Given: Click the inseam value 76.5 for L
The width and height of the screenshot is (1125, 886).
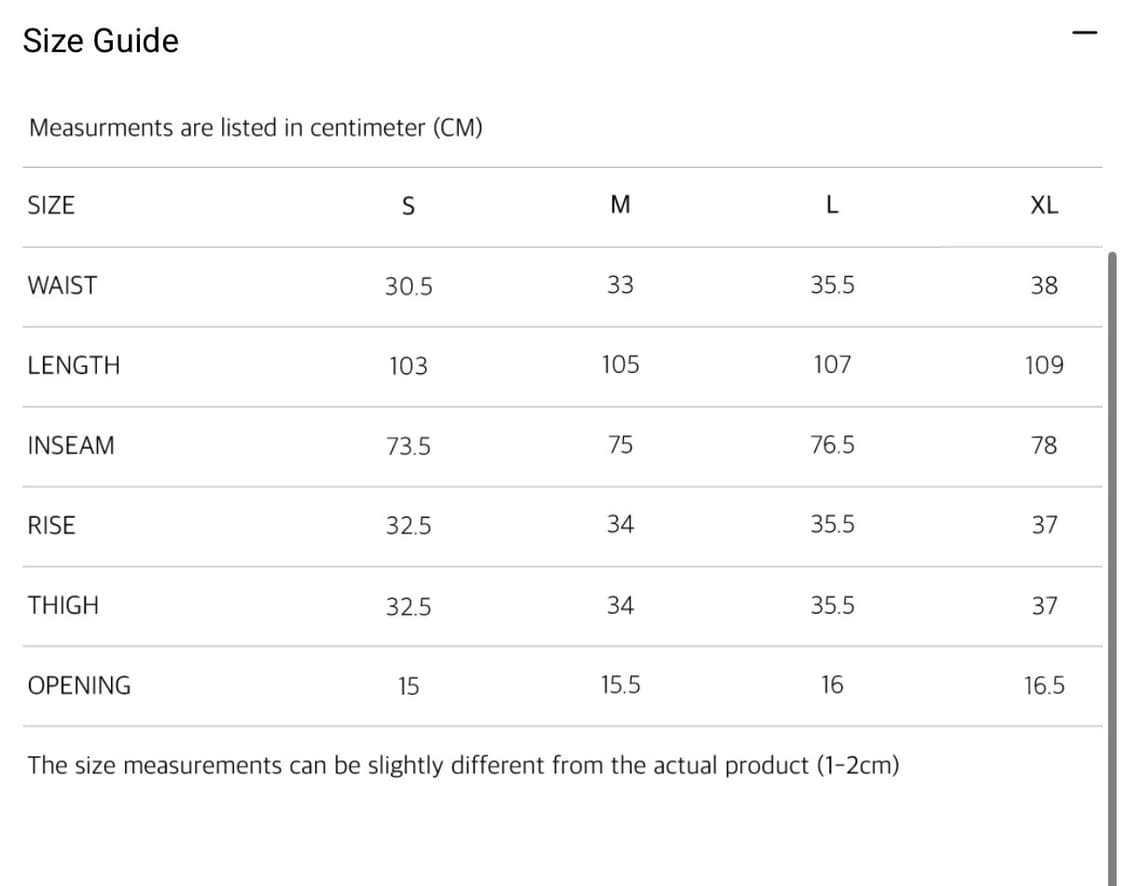Looking at the screenshot, I should coord(832,445).
